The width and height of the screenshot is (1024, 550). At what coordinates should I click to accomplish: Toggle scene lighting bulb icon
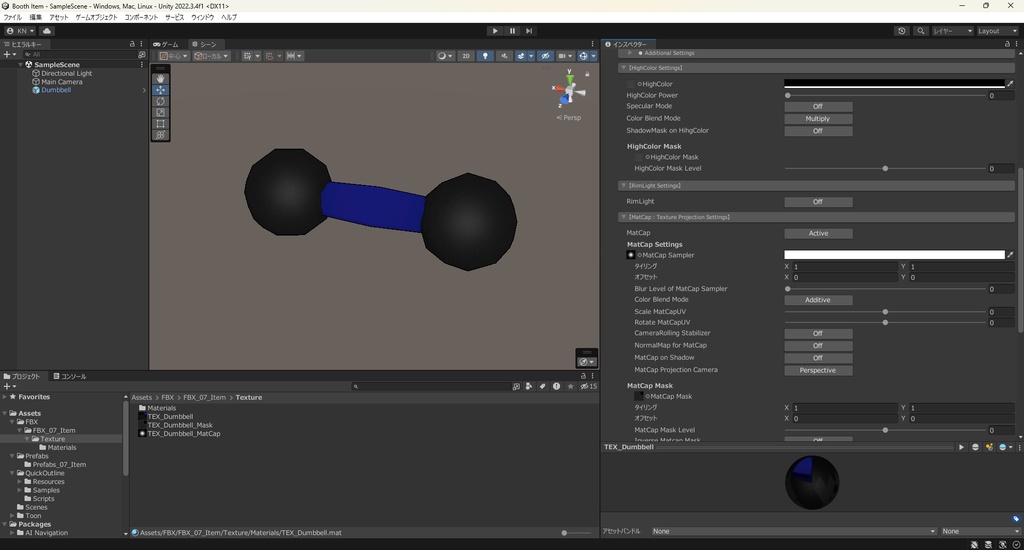click(485, 56)
